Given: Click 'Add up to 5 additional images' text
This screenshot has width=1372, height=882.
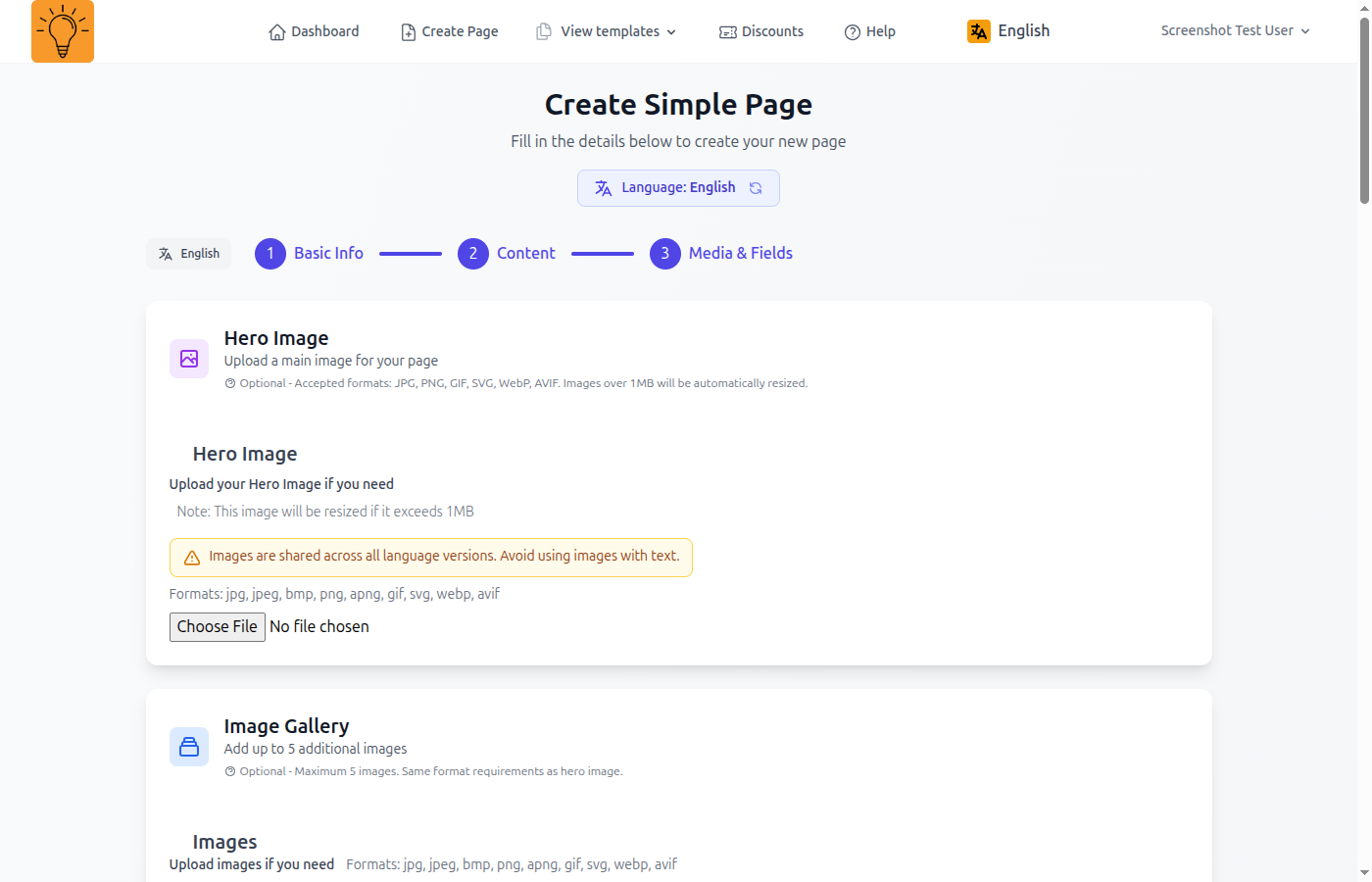Looking at the screenshot, I should click(x=316, y=749).
